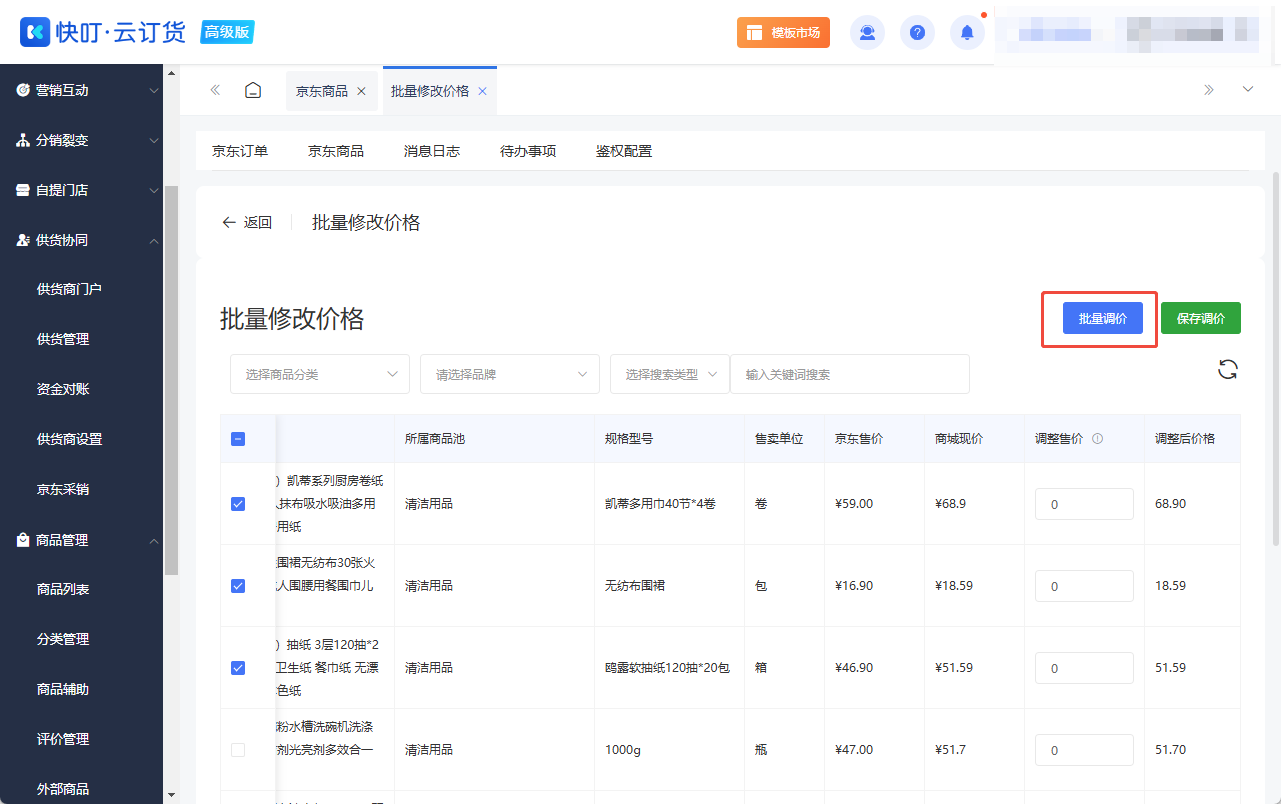Click the sidebar vertical scrollbar
Screen dimensions: 1281x804
click(x=171, y=380)
